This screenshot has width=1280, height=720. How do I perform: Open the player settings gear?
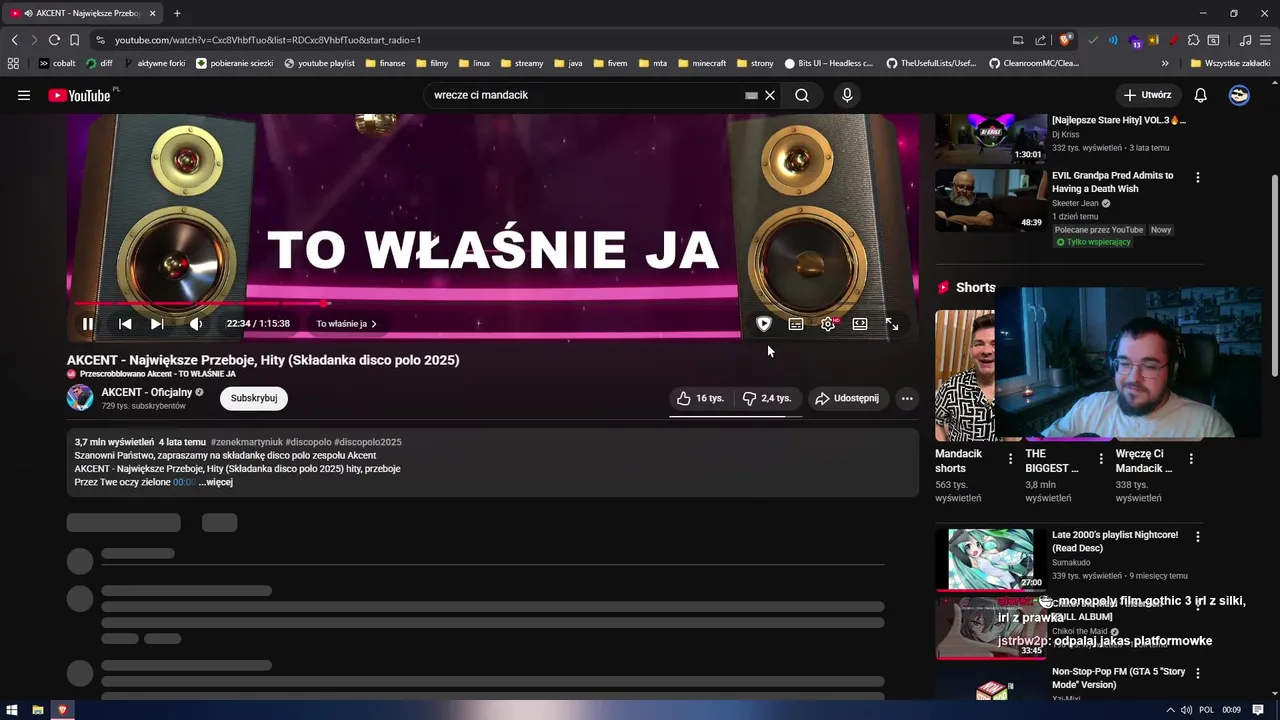pyautogui.click(x=828, y=324)
